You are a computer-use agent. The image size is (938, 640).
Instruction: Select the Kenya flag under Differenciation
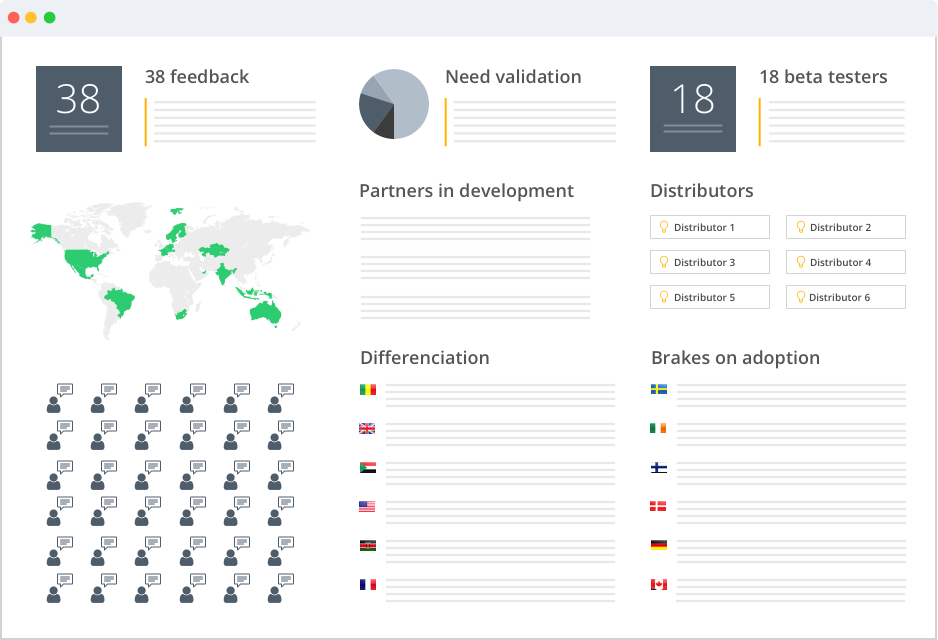367,545
